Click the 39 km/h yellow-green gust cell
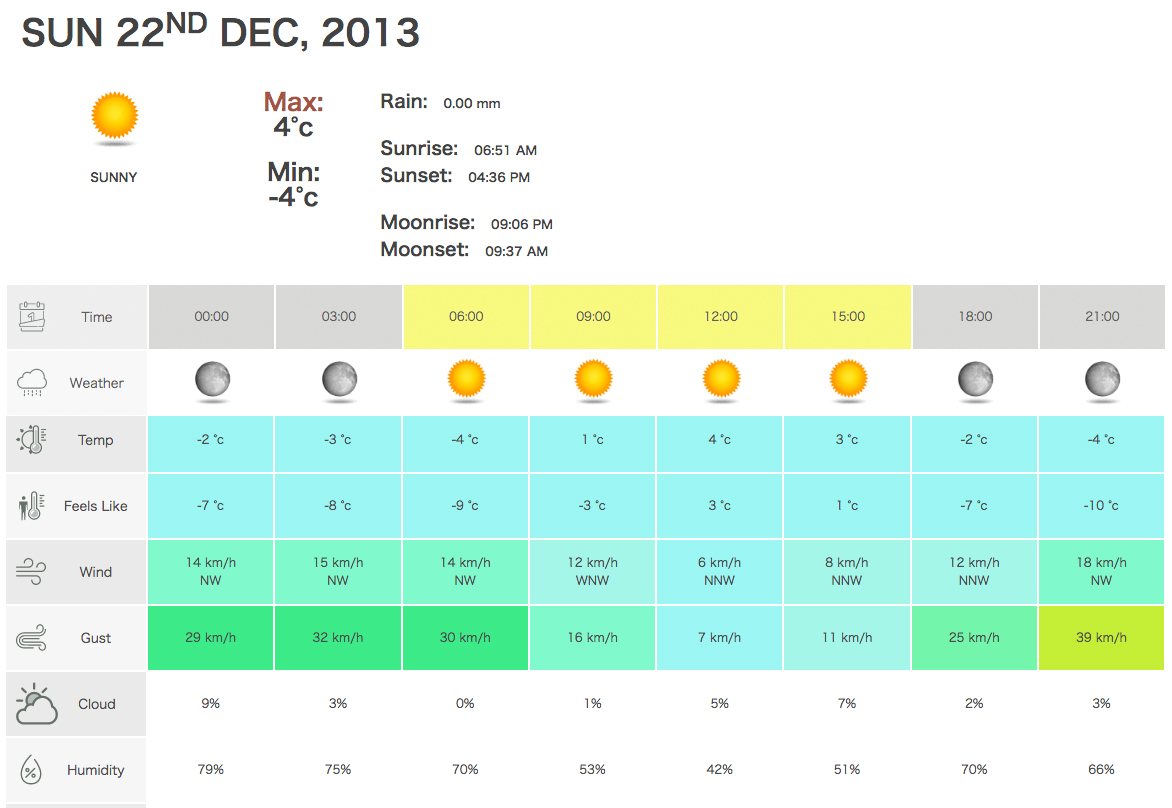1172x808 pixels. click(x=1102, y=638)
